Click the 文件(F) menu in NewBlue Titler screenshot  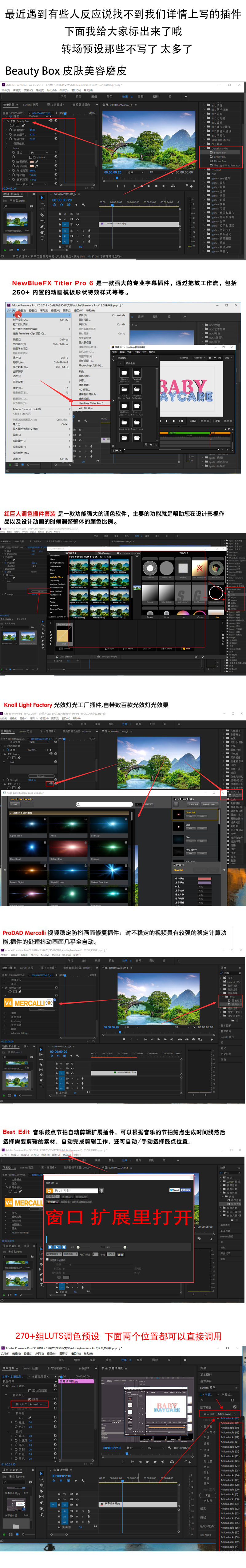click(x=10, y=311)
